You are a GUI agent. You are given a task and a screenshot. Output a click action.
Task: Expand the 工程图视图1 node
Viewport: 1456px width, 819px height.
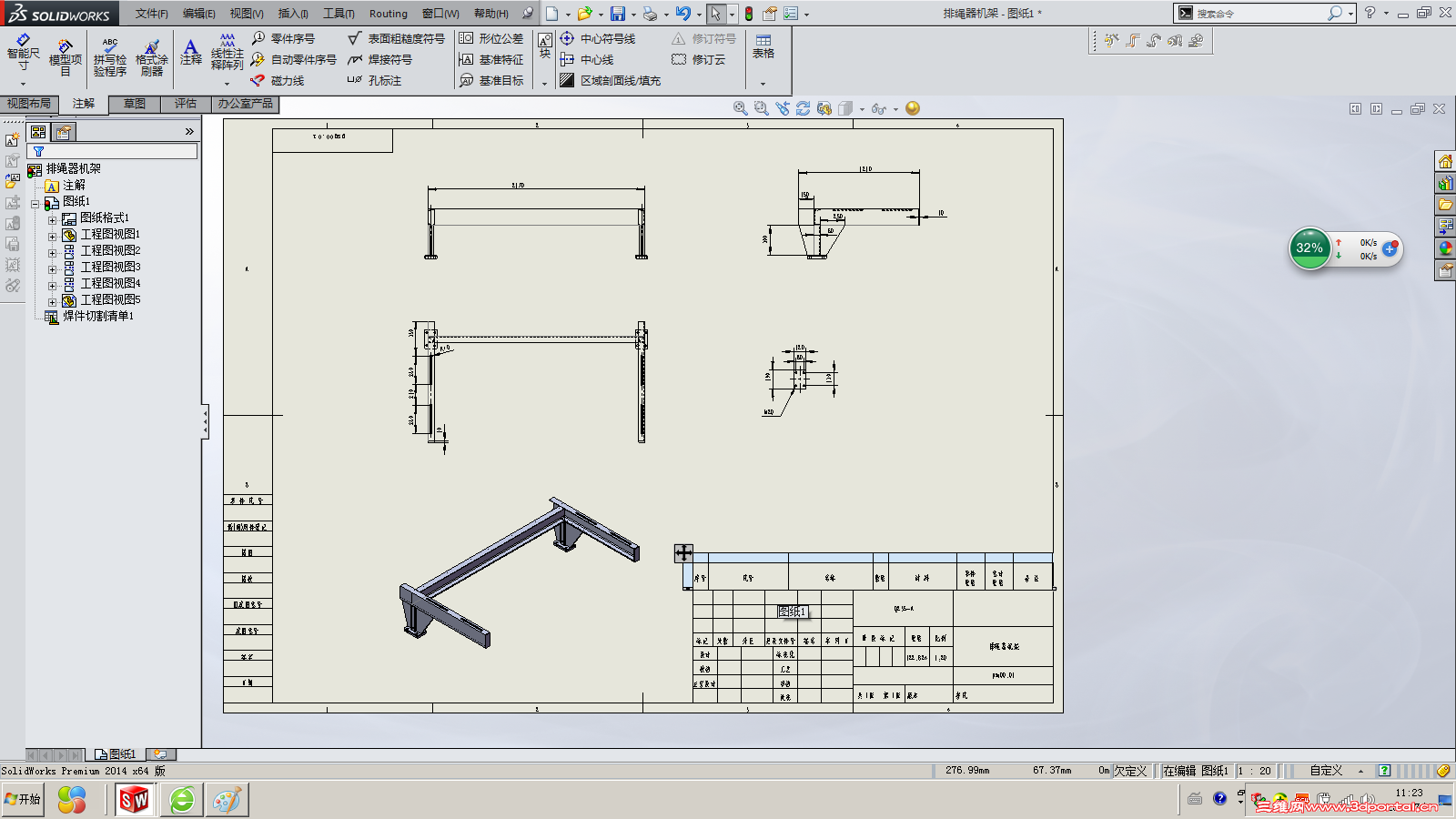coord(52,237)
